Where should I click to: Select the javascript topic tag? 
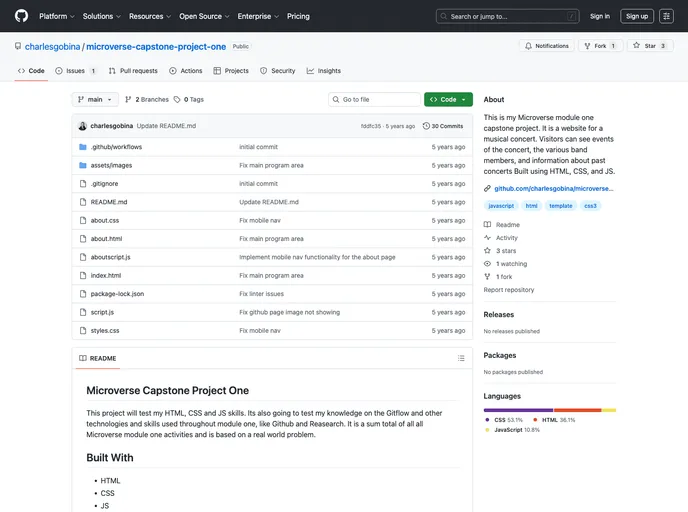(501, 205)
